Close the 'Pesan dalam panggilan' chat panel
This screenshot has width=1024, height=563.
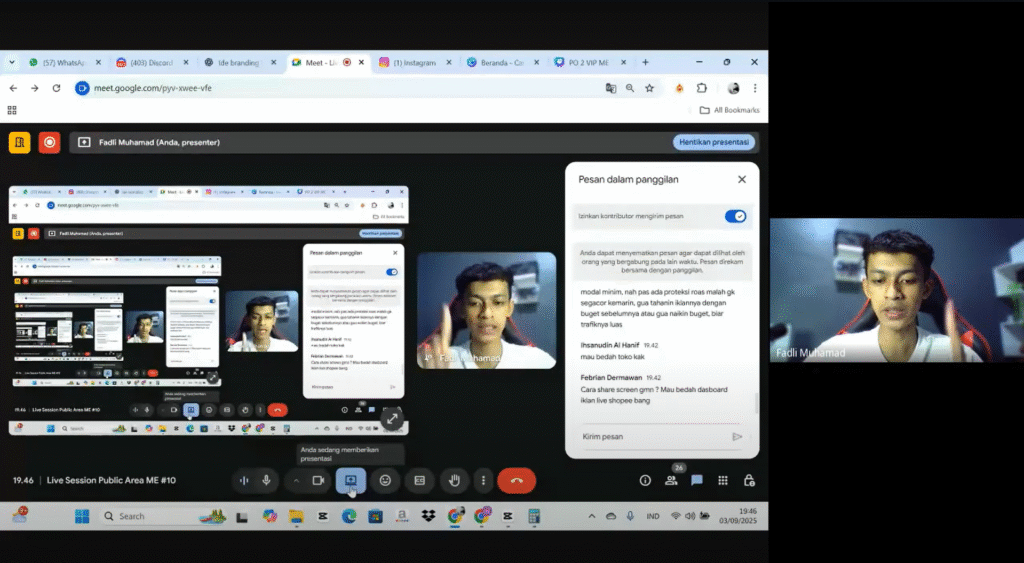point(741,179)
